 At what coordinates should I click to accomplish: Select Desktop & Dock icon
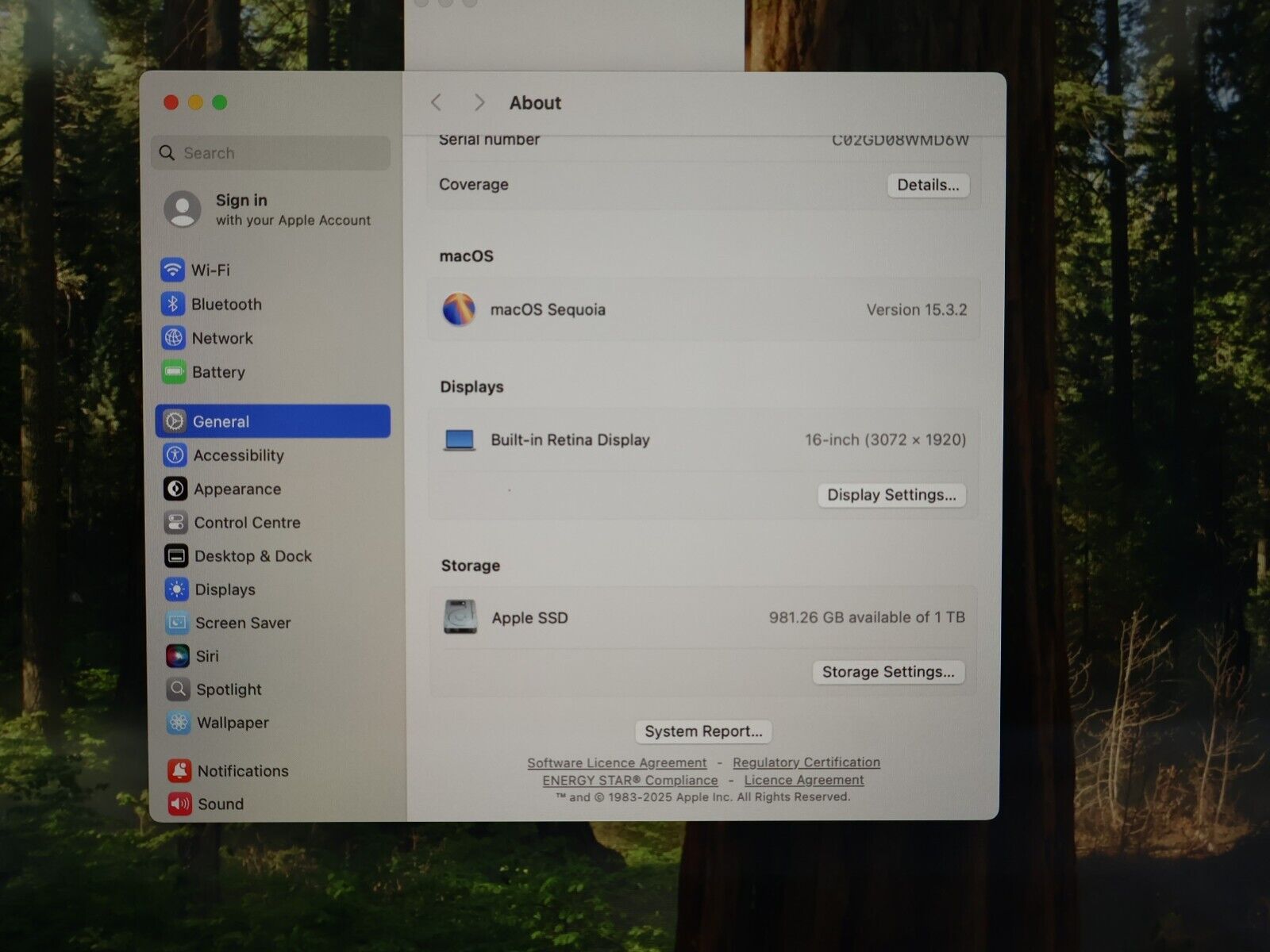point(176,555)
